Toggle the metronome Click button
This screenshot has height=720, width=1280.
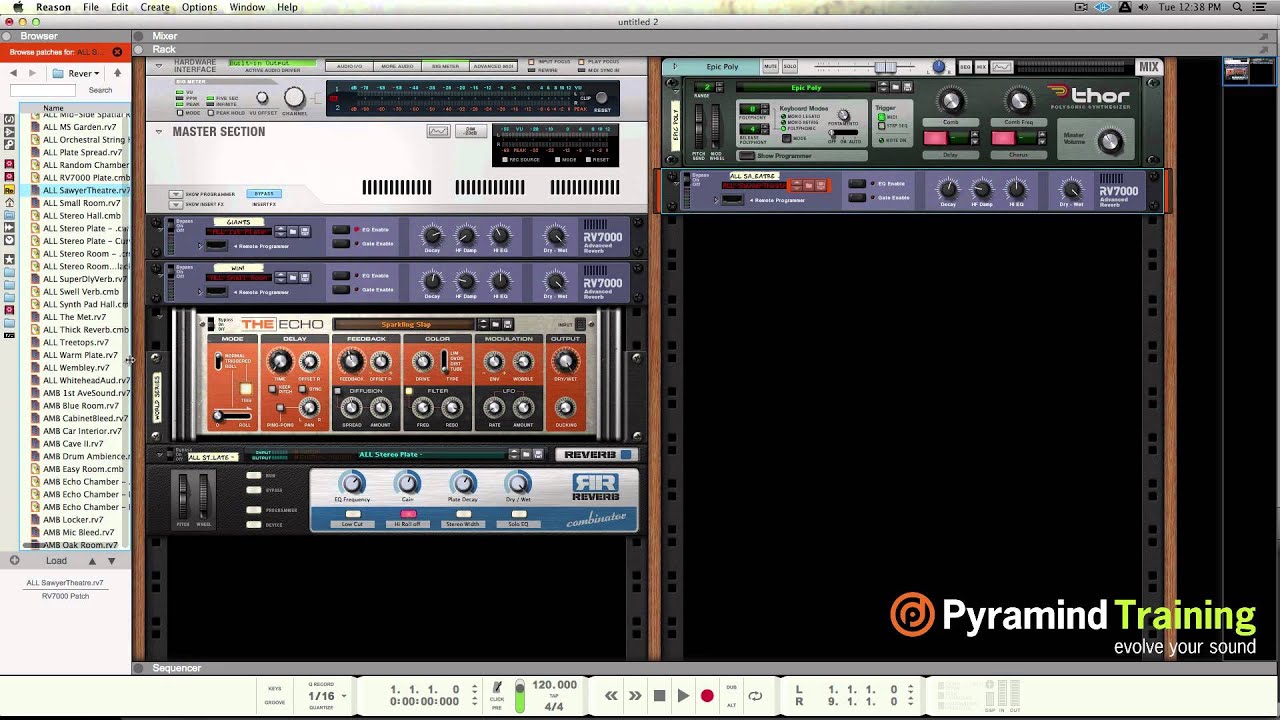(497, 688)
